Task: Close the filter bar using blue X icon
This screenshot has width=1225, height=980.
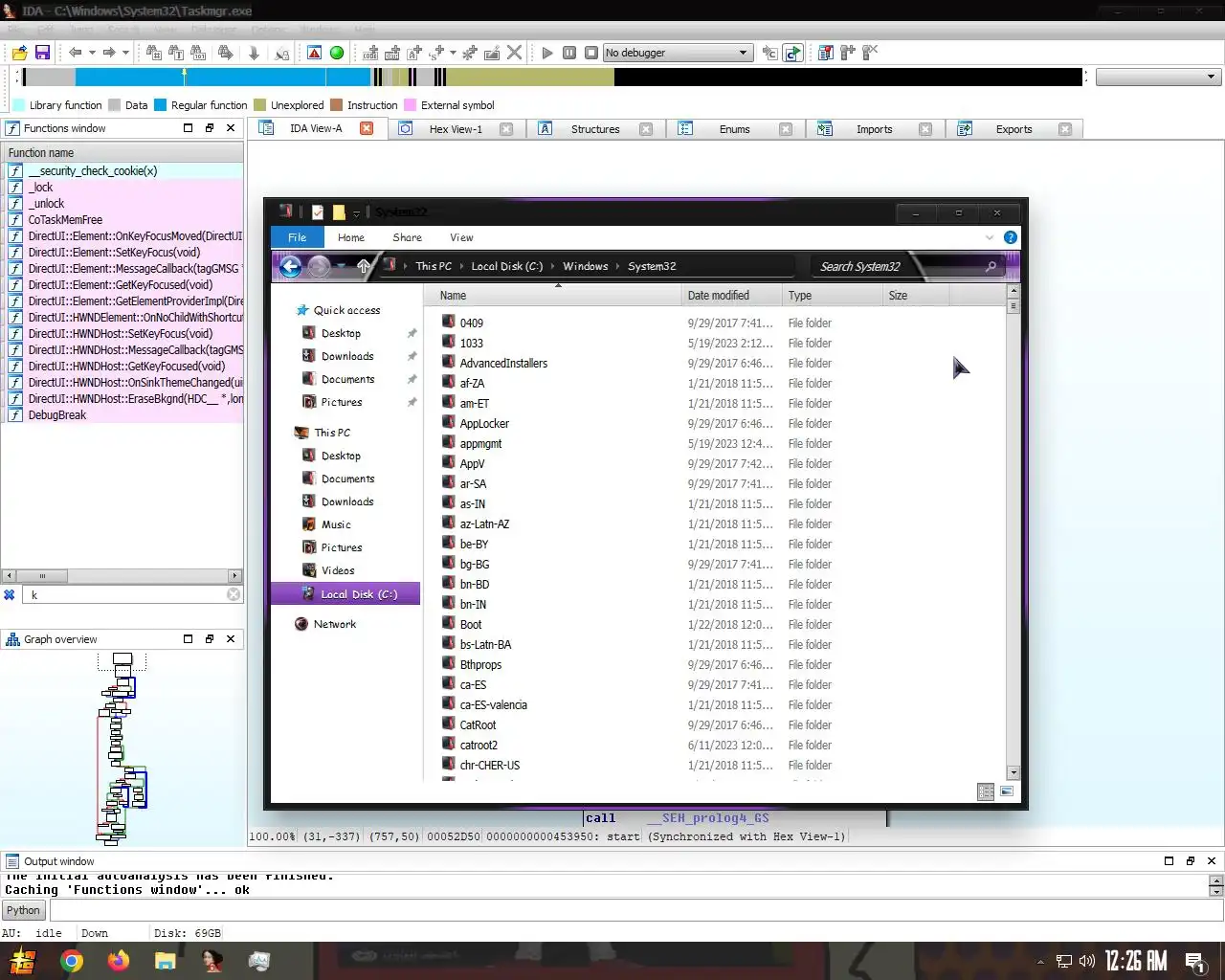Action: click(10, 594)
